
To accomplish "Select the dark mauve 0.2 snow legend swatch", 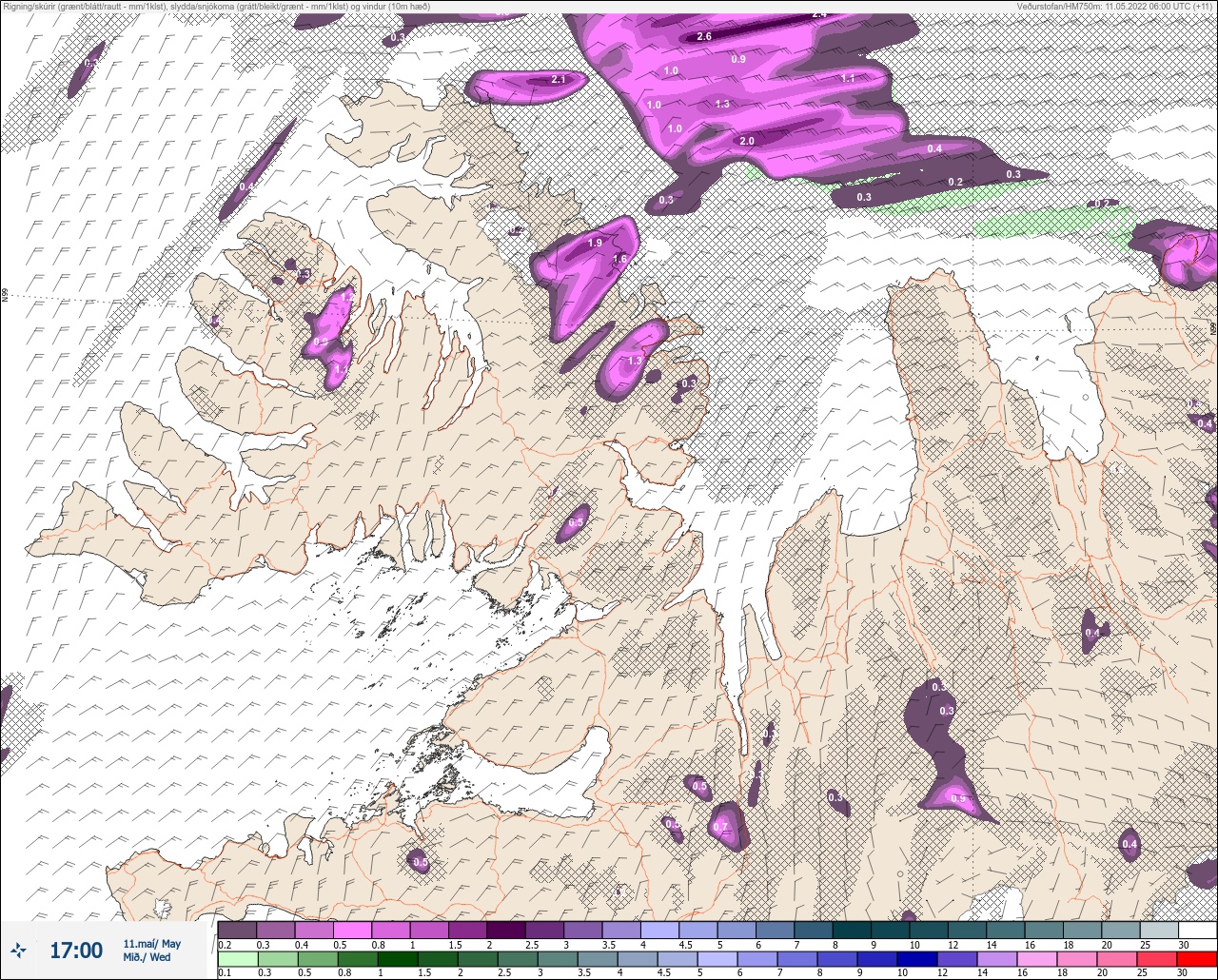I will [x=237, y=930].
